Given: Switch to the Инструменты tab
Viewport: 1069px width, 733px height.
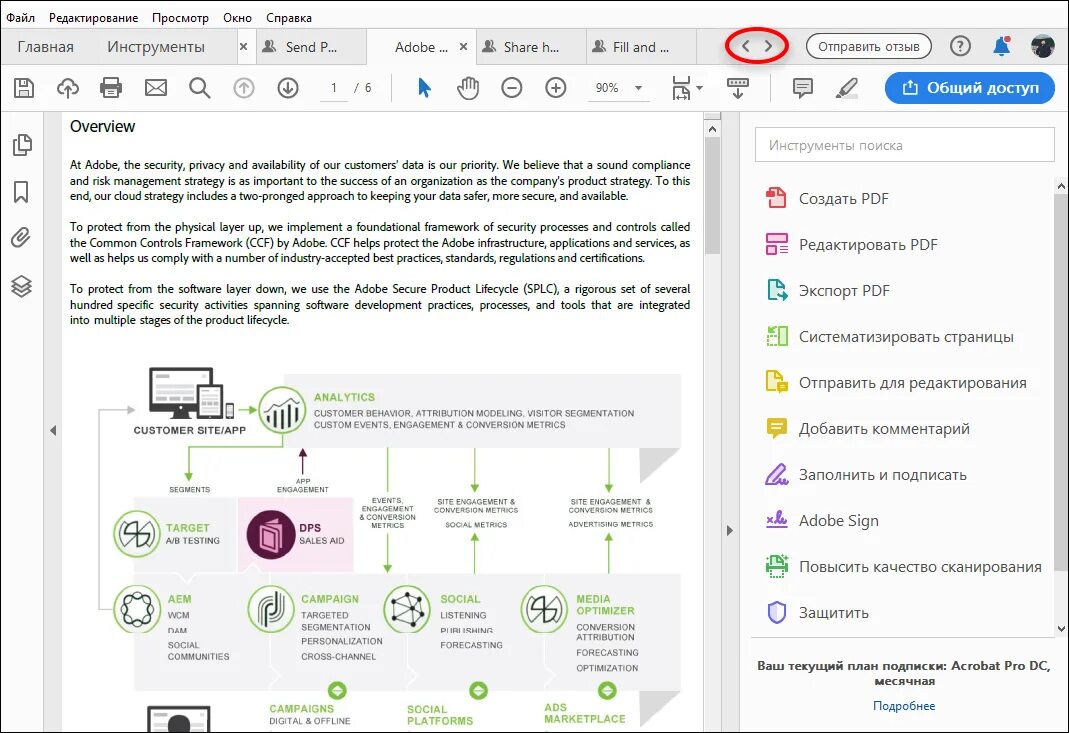Looking at the screenshot, I should [156, 46].
